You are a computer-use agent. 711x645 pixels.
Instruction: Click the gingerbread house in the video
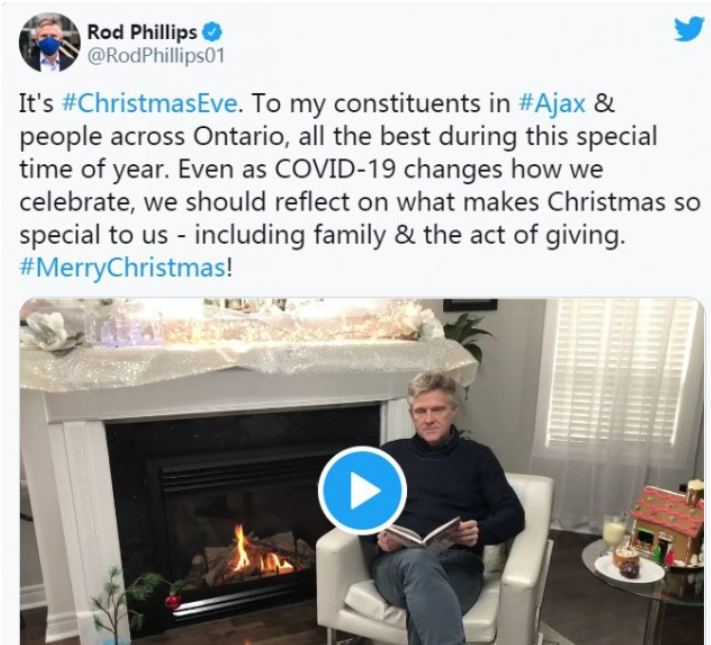669,526
